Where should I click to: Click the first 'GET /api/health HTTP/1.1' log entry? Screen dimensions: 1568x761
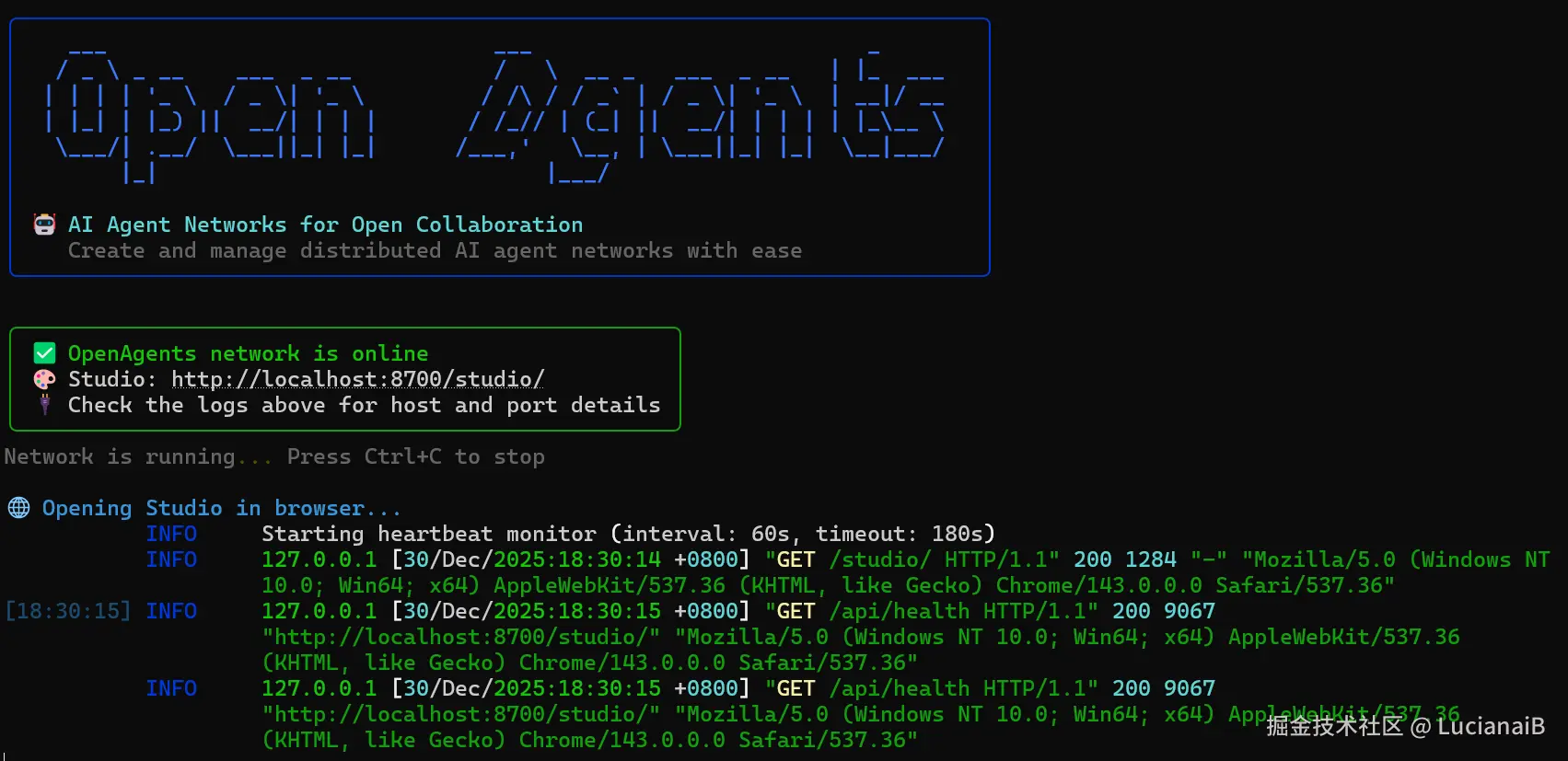tap(931, 611)
